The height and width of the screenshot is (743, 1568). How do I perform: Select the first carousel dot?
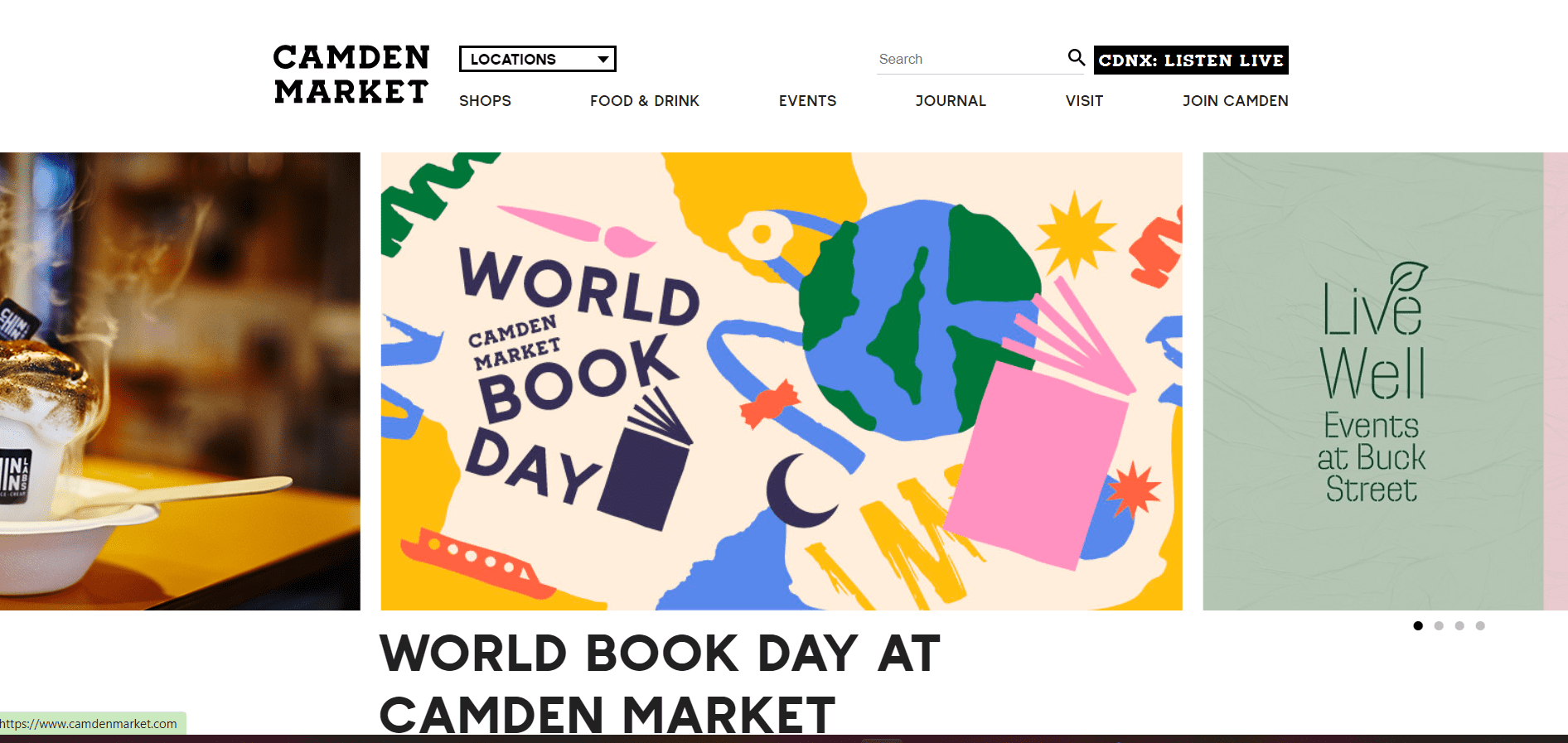[1418, 625]
